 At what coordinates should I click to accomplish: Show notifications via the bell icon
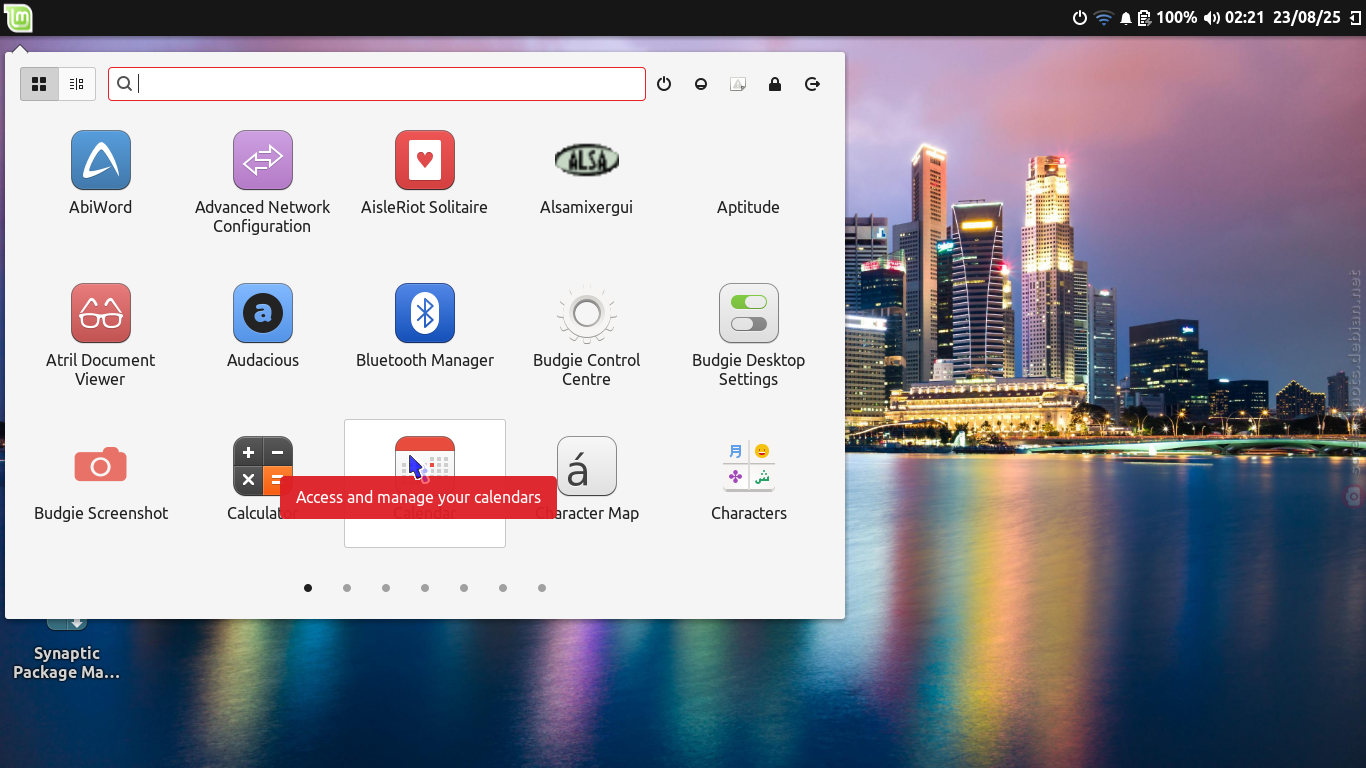[1126, 18]
